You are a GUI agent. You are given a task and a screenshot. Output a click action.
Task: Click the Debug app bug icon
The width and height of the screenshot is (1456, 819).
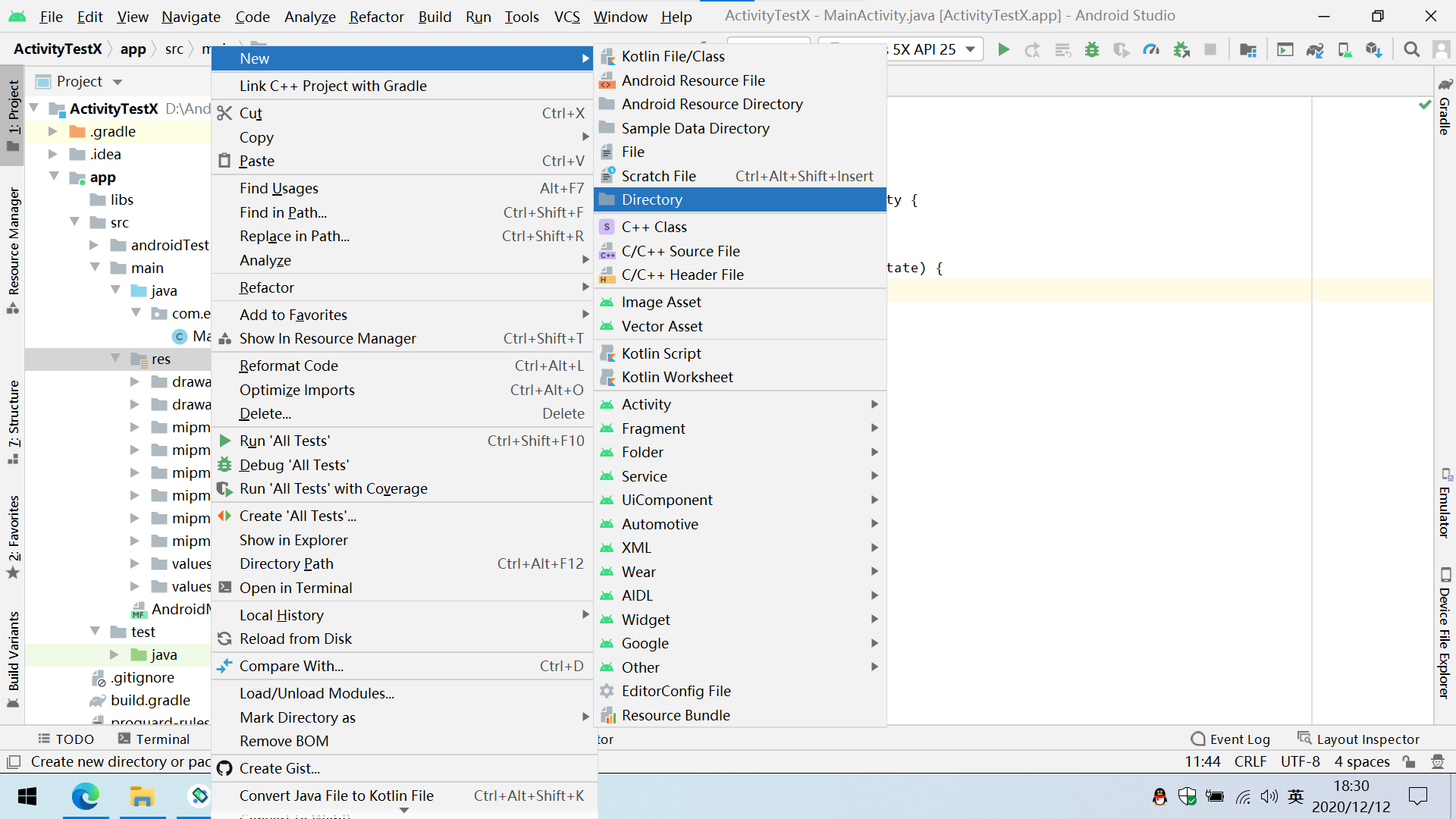pos(1092,50)
